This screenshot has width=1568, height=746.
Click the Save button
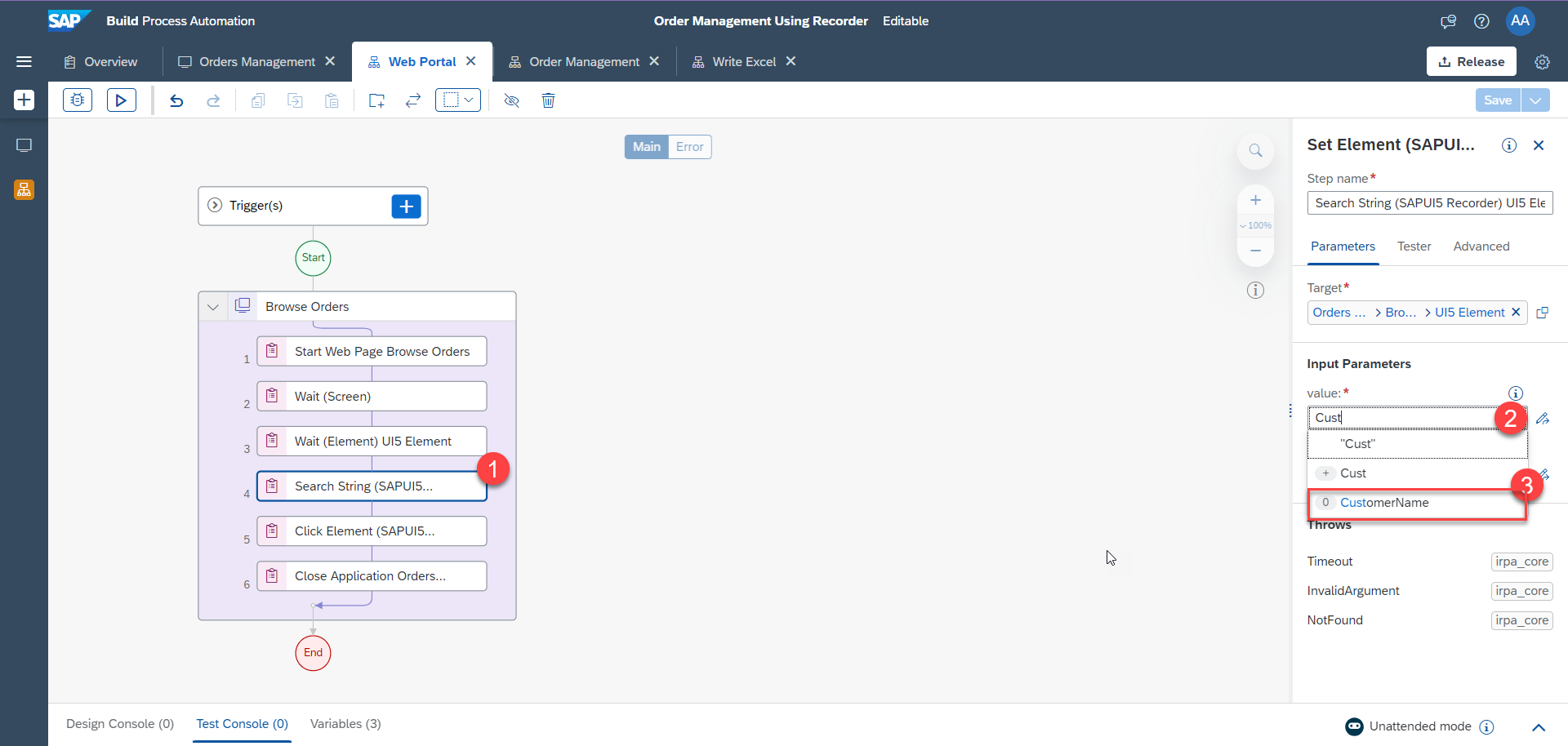1498,100
